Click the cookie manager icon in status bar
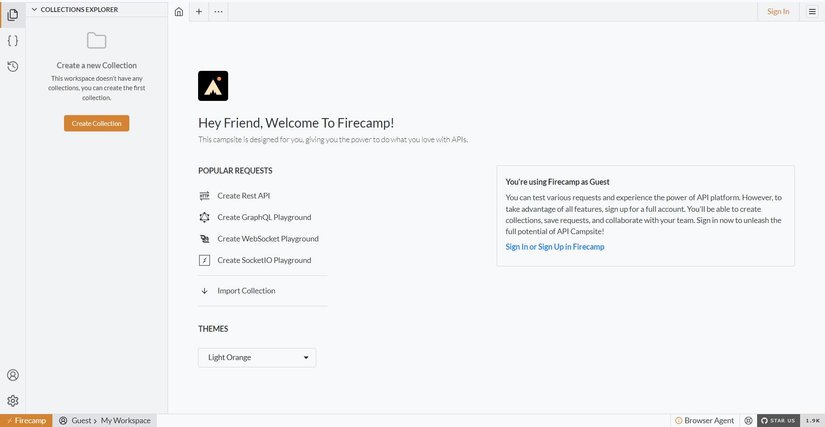825x427 pixels. click(748, 421)
